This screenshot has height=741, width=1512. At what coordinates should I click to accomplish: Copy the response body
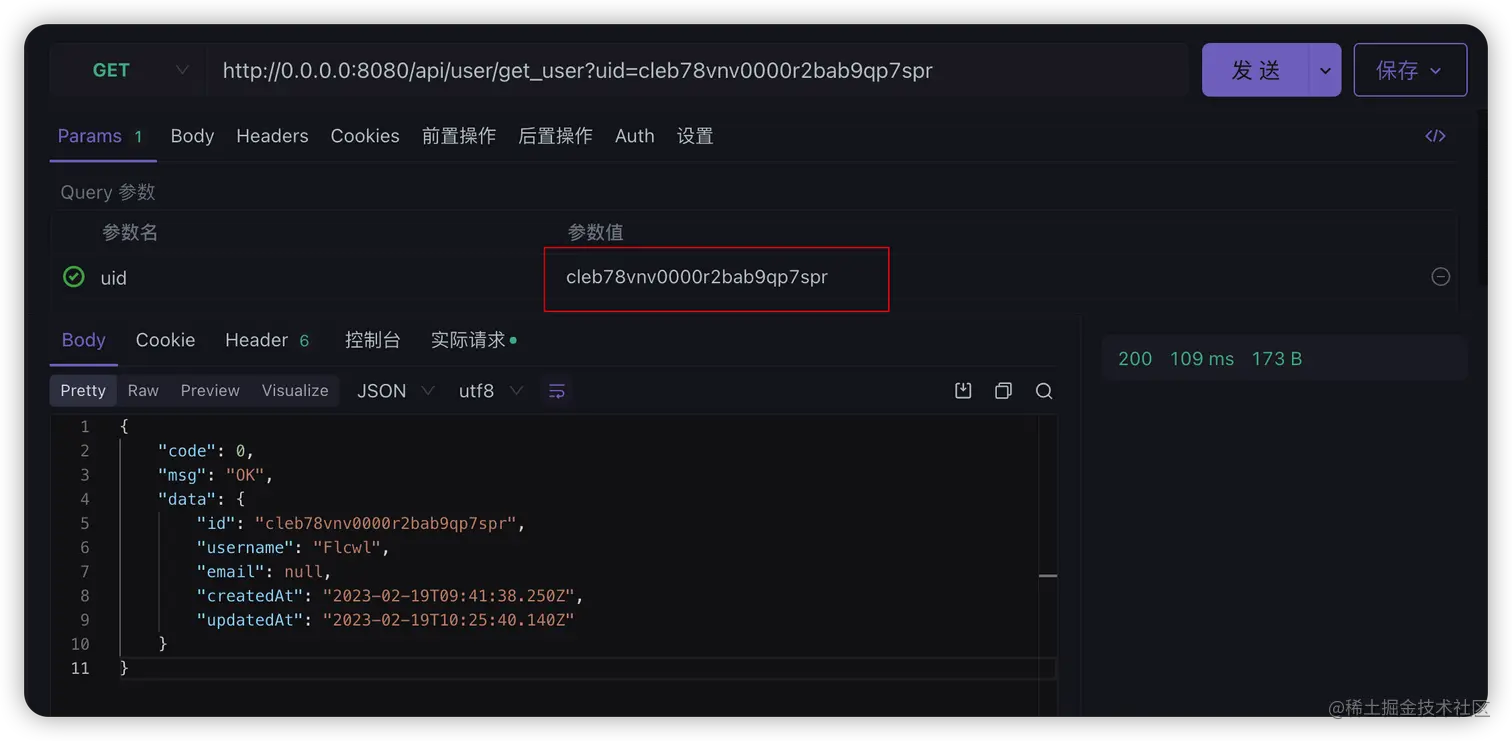click(x=1003, y=391)
